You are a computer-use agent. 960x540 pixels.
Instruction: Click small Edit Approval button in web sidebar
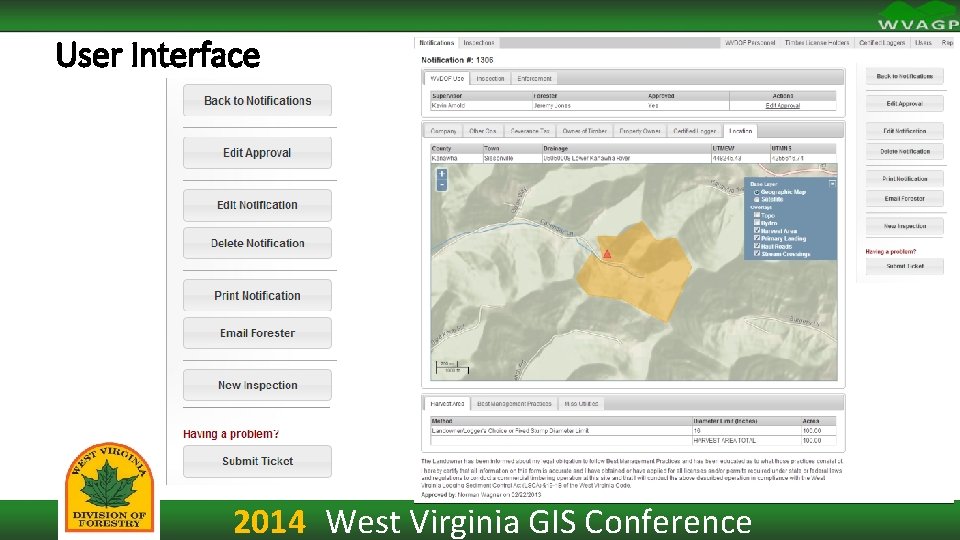(x=904, y=103)
